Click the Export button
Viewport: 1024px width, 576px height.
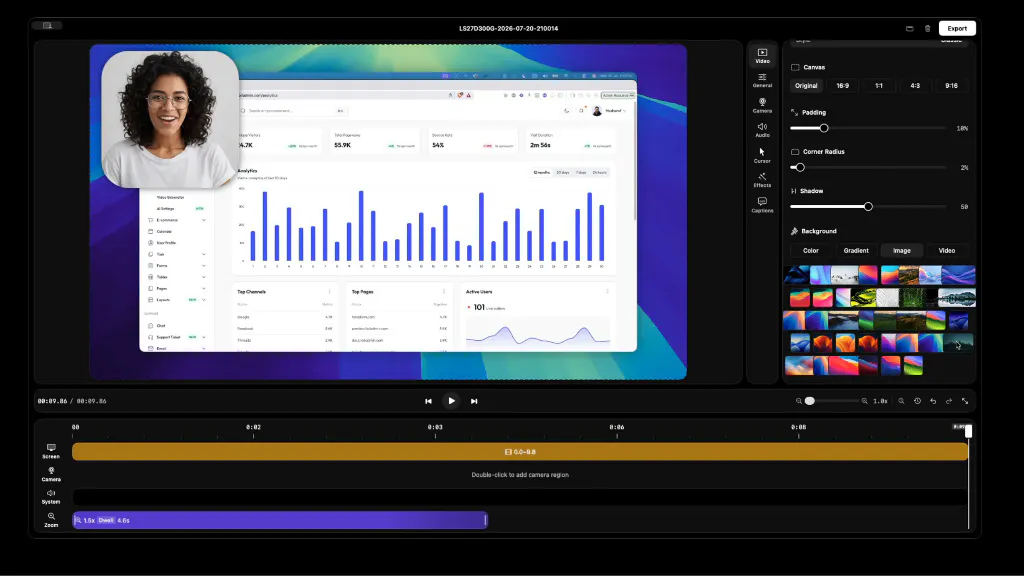957,28
